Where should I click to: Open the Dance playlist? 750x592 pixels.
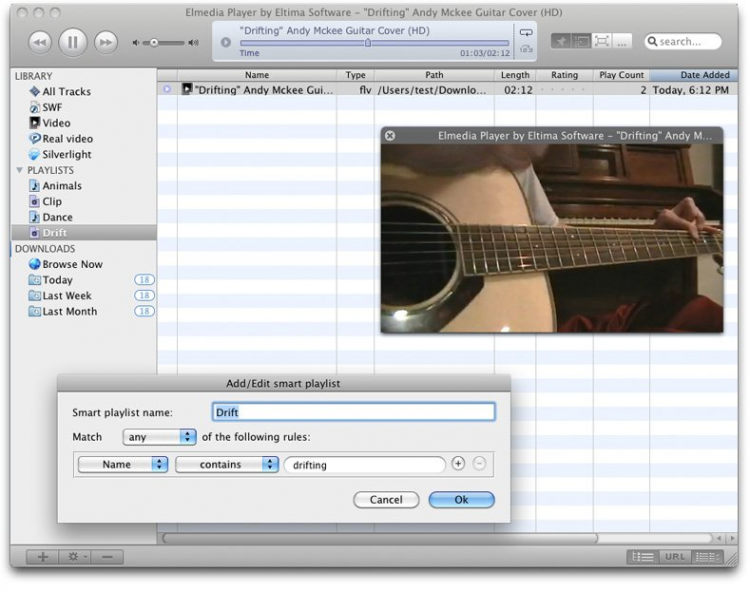pos(57,217)
